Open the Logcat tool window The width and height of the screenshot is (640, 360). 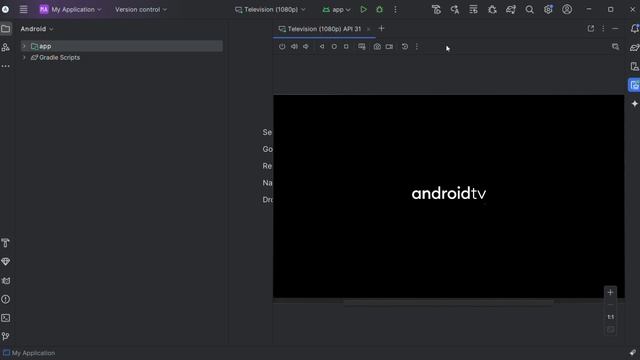click(x=6, y=281)
